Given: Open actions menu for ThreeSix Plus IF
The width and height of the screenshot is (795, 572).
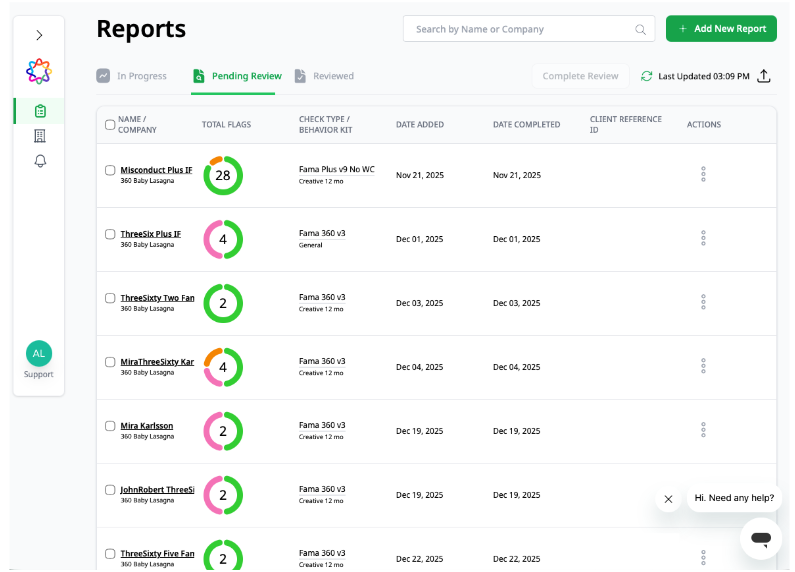Looking at the screenshot, I should coord(703,238).
